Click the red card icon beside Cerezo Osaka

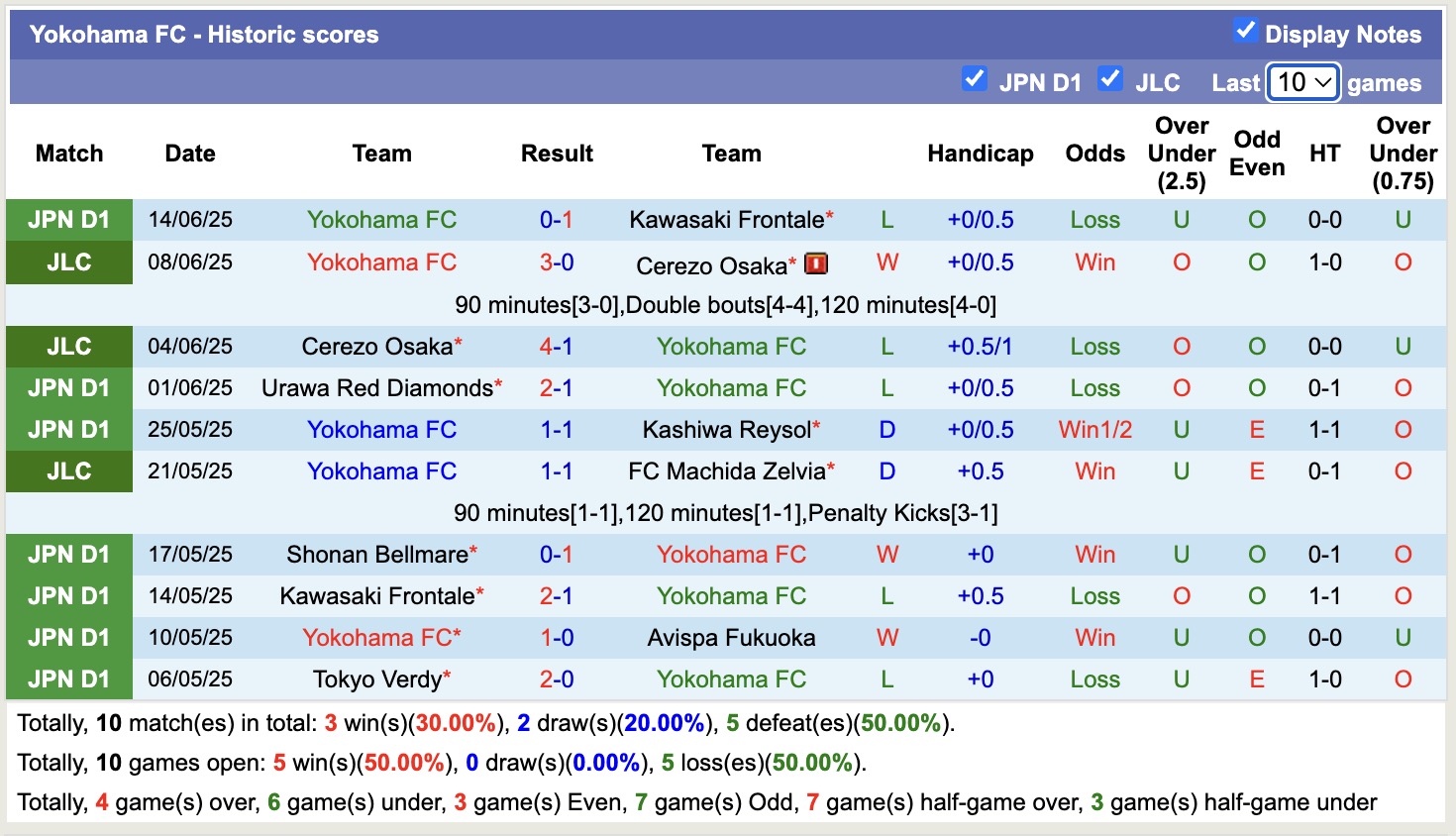click(x=816, y=263)
